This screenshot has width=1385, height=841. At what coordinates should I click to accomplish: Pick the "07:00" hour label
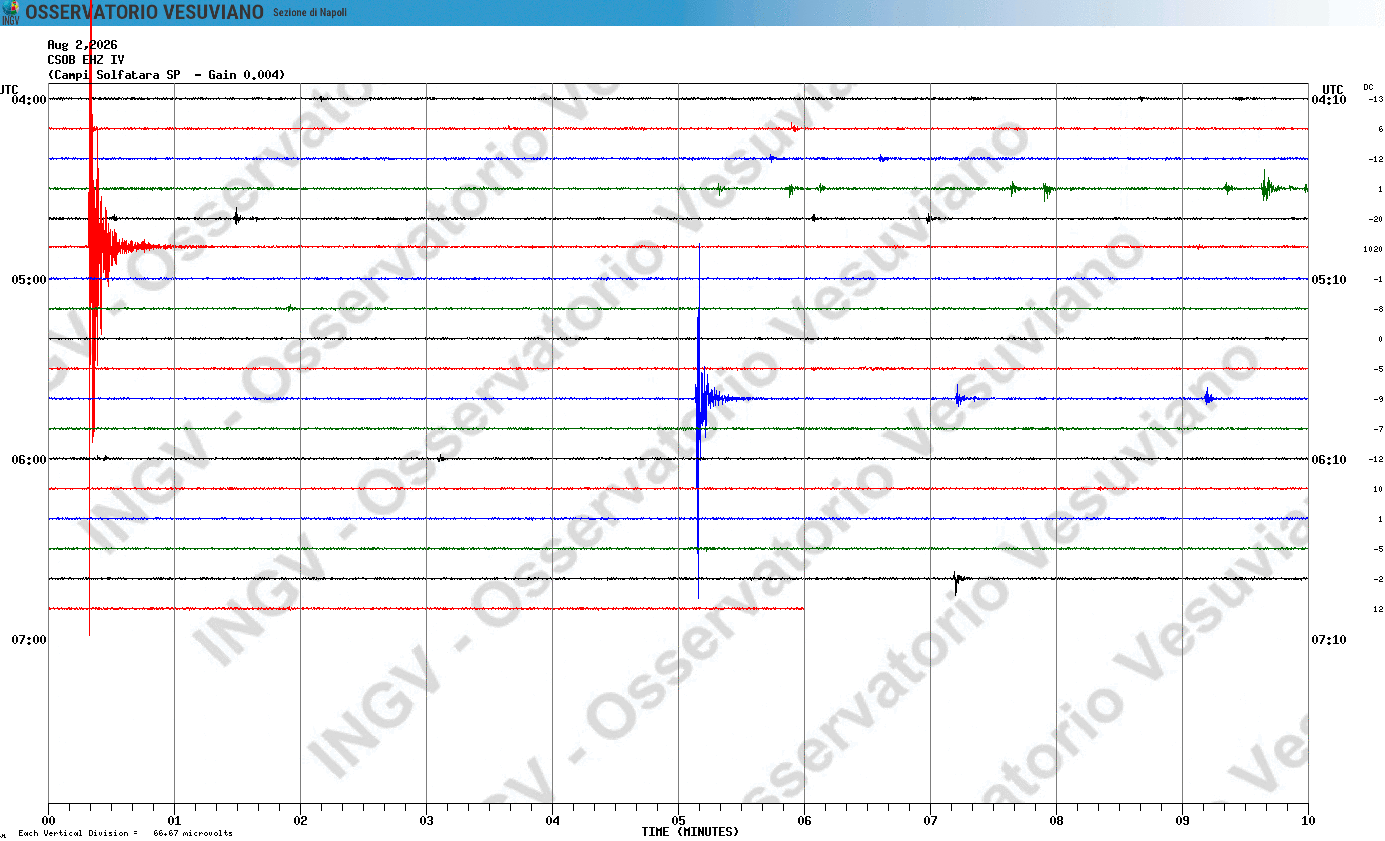pos(29,640)
